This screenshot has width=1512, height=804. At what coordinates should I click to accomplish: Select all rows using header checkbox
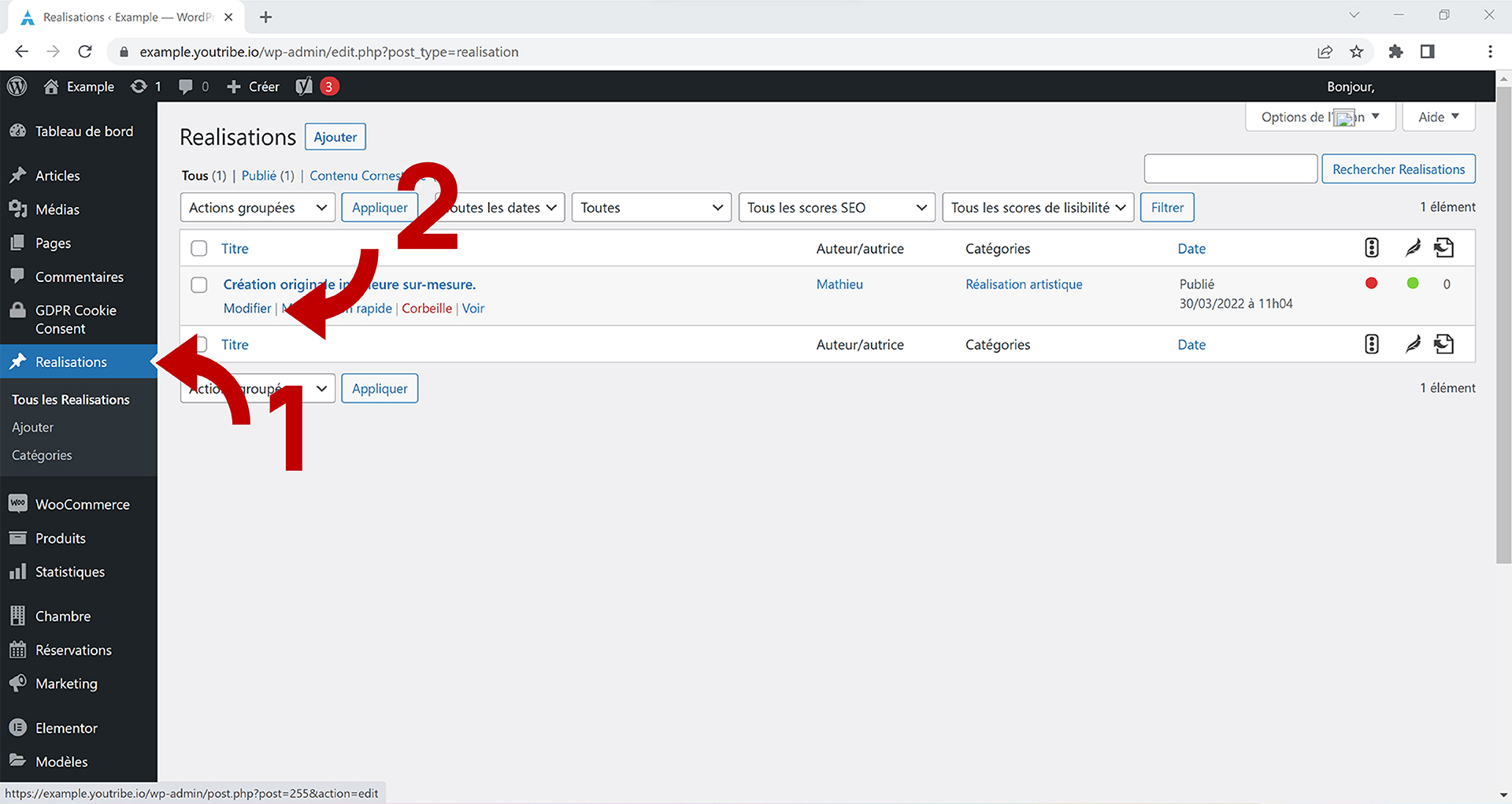(x=199, y=249)
